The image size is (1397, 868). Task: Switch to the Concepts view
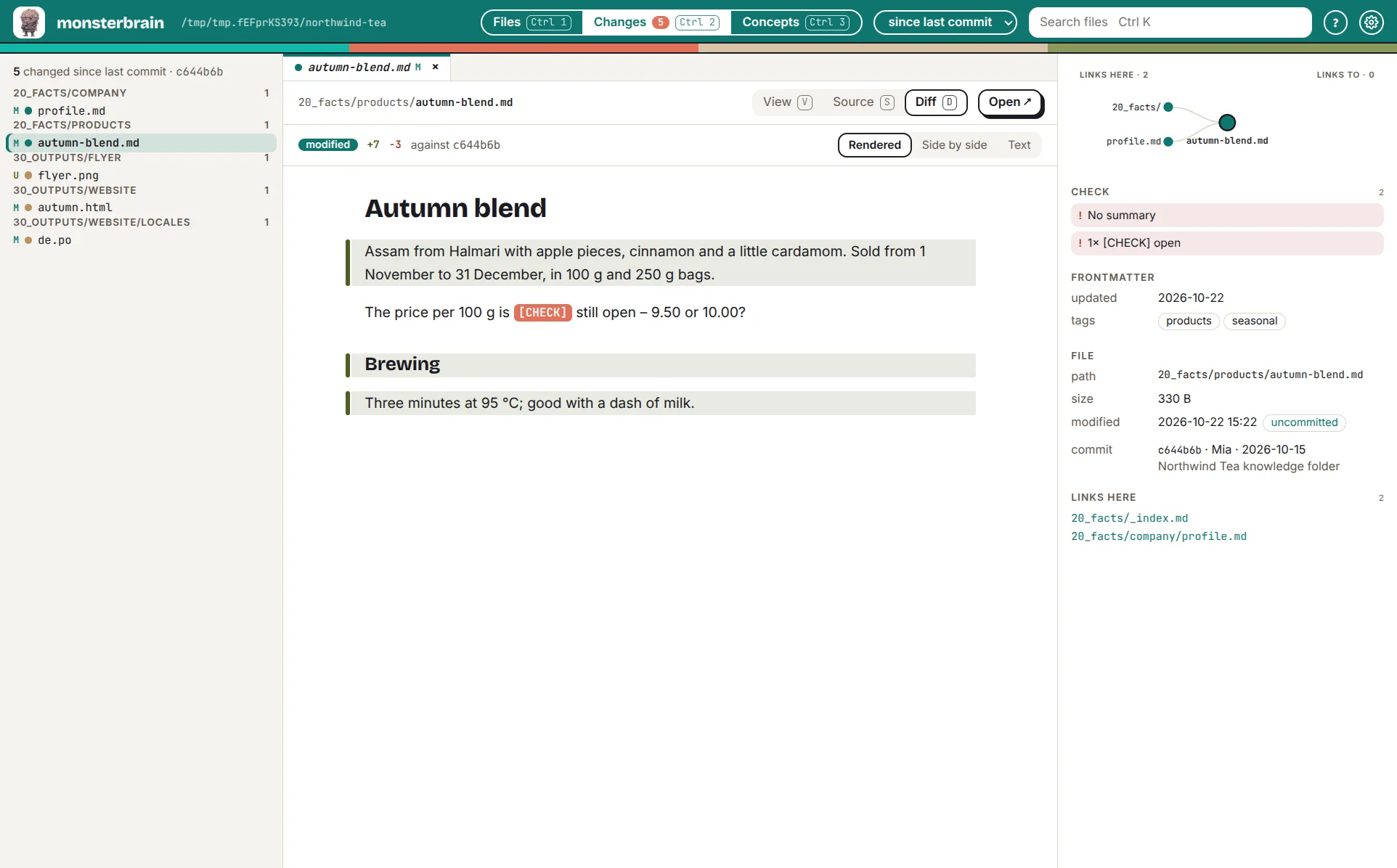795,22
